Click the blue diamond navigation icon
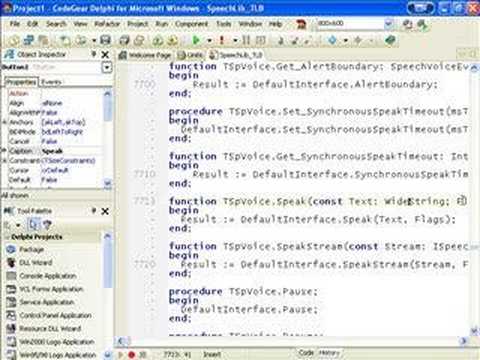This screenshot has width=480, height=360. coord(332,41)
